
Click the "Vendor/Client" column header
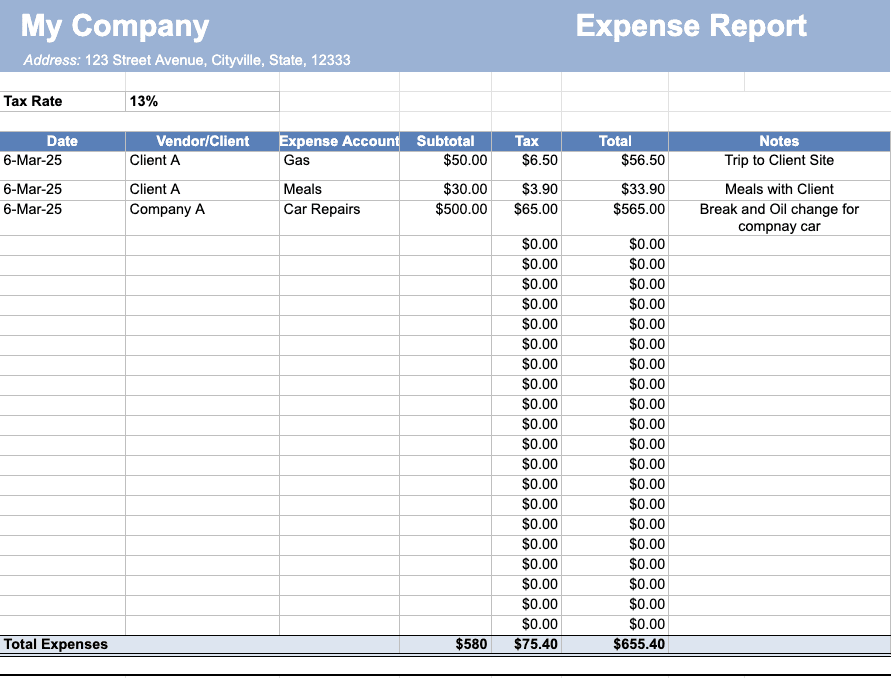(202, 141)
